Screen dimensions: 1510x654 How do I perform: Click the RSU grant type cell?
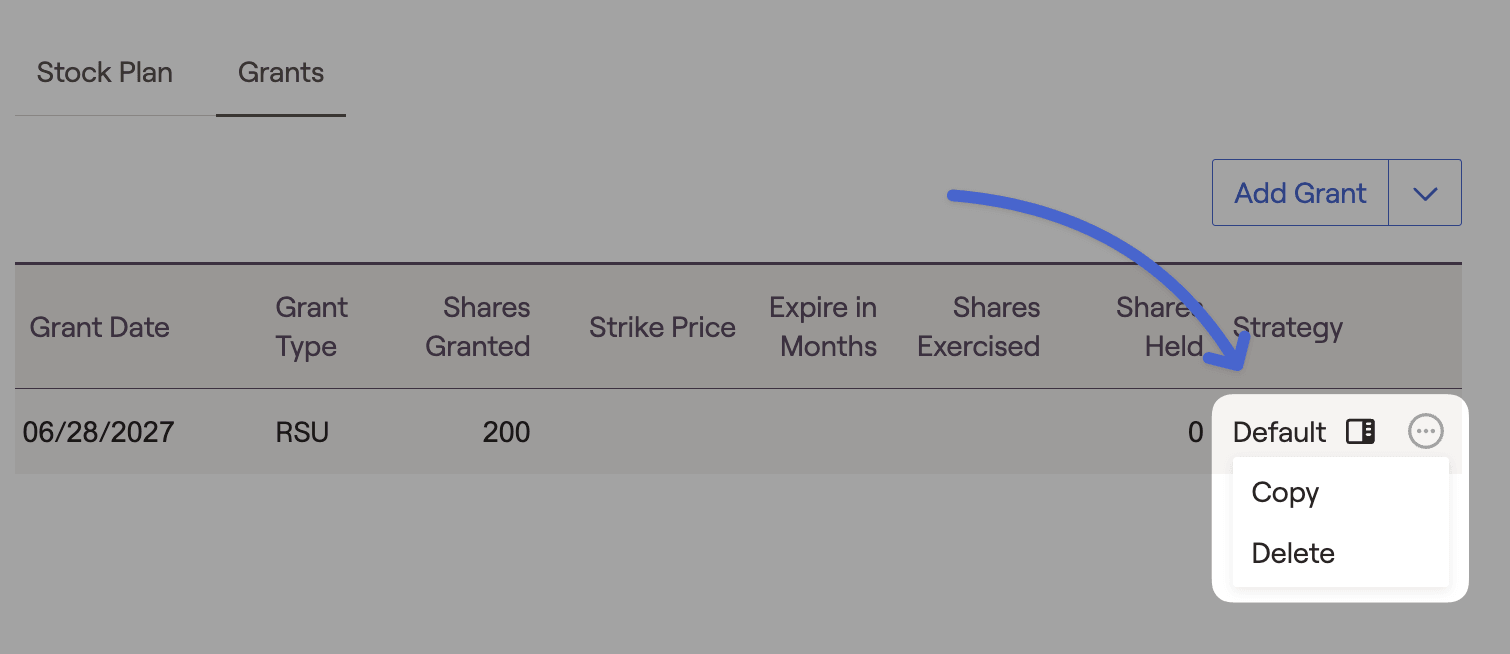click(x=302, y=432)
